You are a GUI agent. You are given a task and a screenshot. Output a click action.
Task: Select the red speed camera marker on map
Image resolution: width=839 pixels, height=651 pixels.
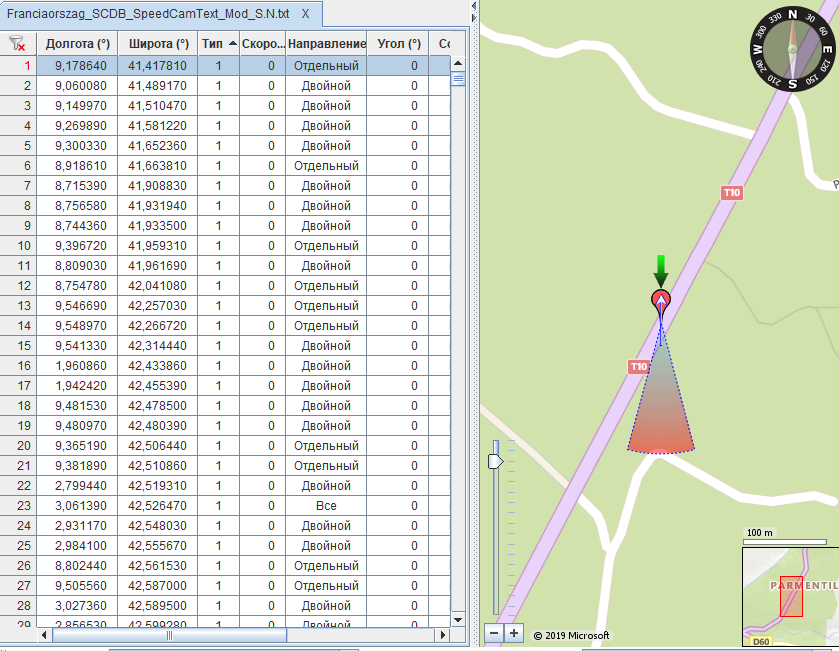click(661, 300)
